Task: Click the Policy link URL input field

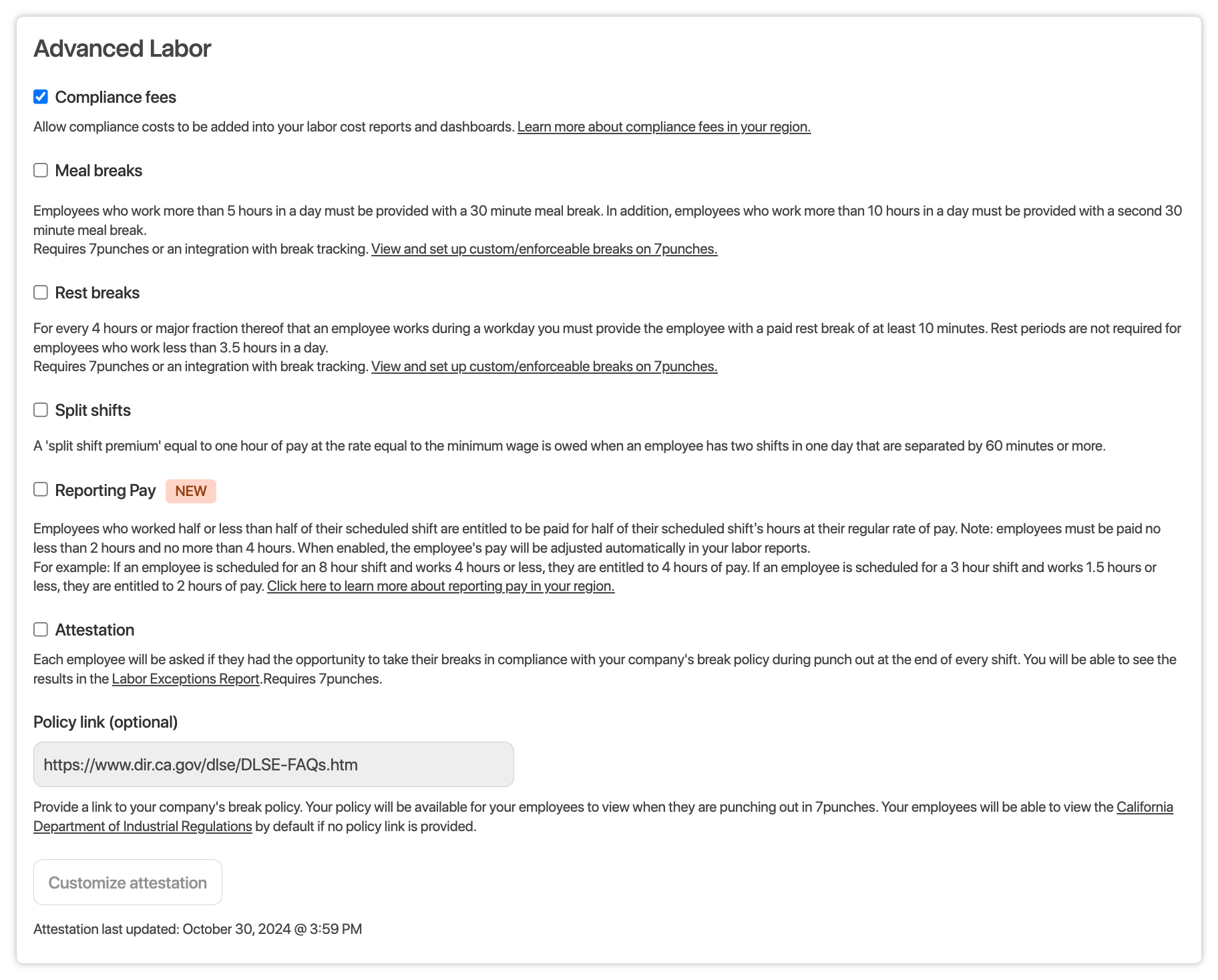Action: [274, 764]
